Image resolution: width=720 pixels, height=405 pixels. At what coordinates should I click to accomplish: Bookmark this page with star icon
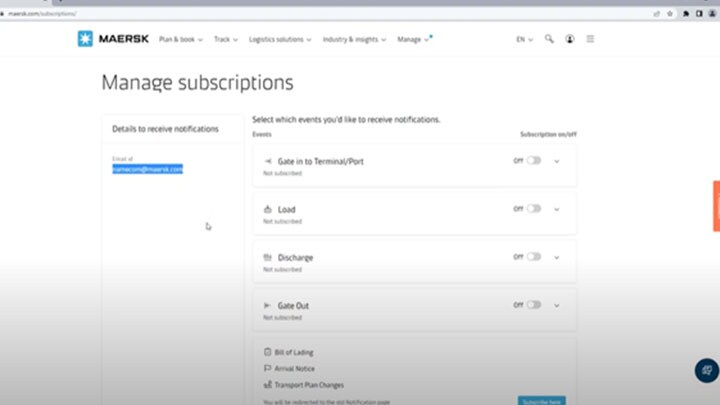click(x=670, y=14)
